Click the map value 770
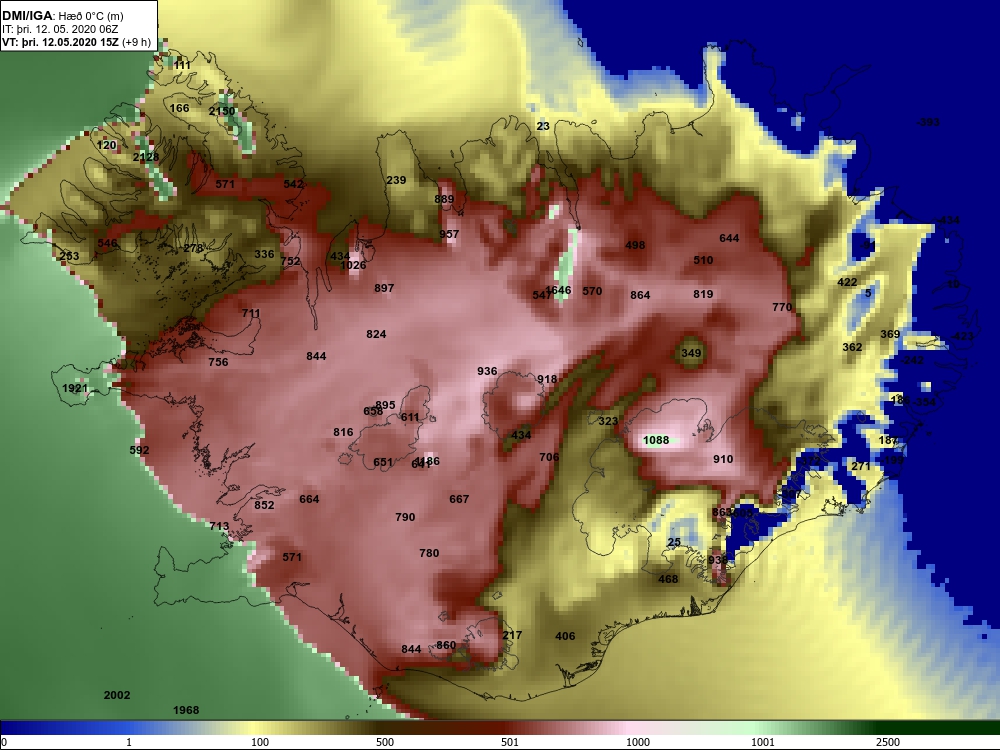The image size is (1000, 750). point(782,307)
